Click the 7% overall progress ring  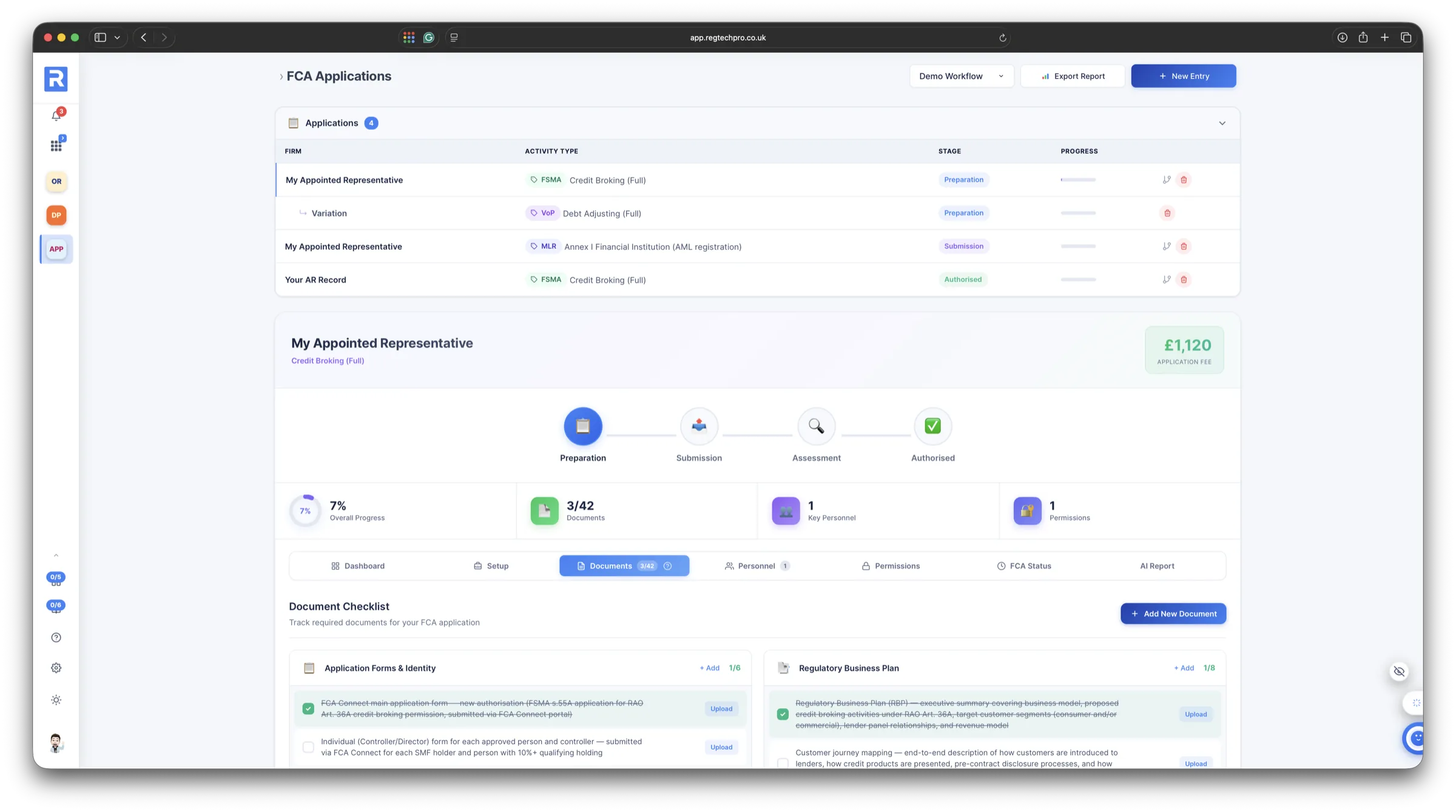305,511
